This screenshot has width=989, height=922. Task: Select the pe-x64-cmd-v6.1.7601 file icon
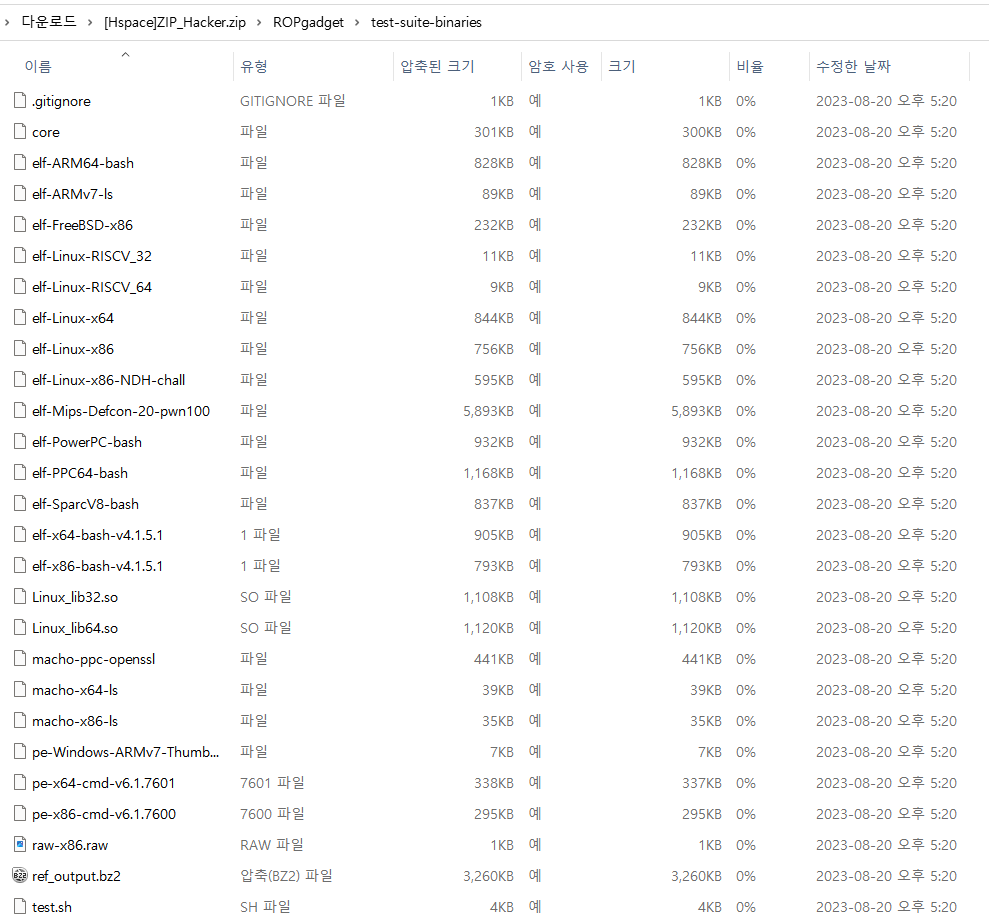point(20,782)
